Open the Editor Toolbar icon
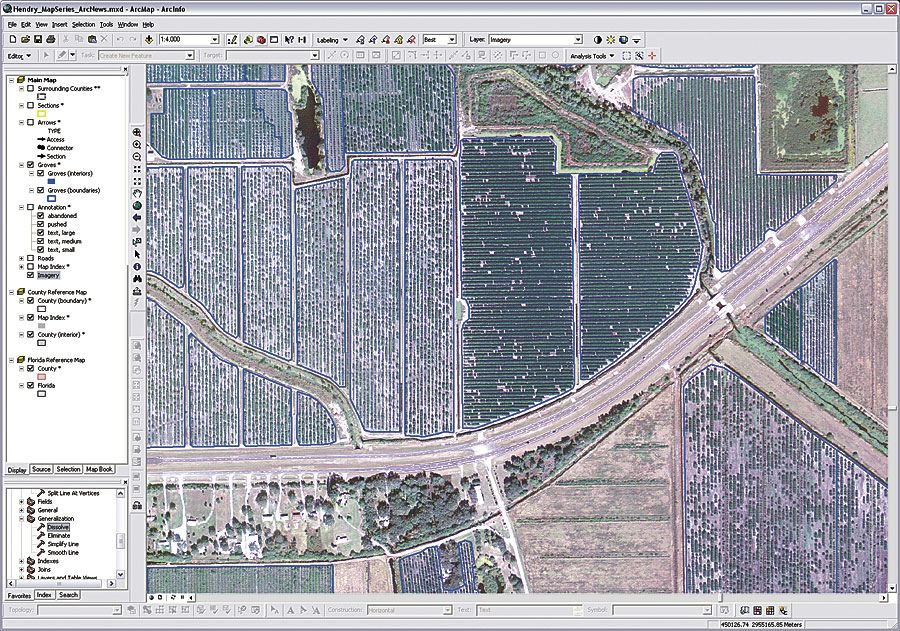 click(x=232, y=40)
